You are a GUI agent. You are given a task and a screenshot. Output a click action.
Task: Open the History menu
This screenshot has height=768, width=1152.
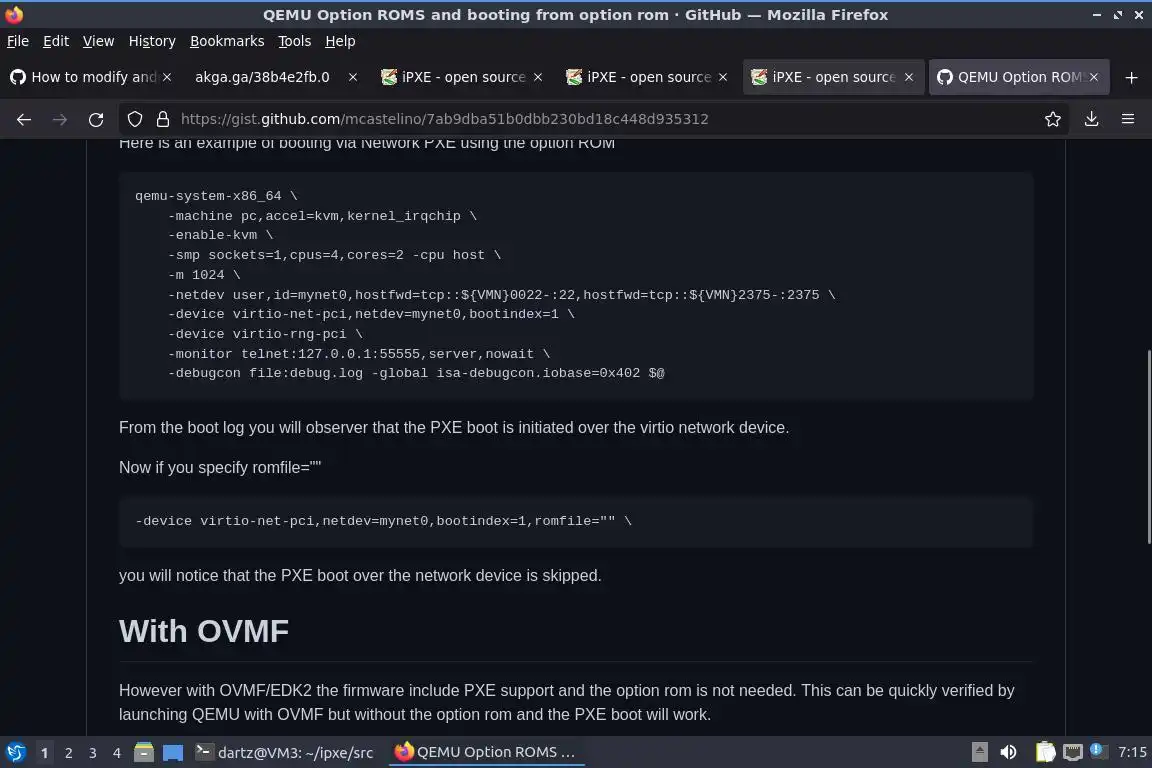point(152,41)
